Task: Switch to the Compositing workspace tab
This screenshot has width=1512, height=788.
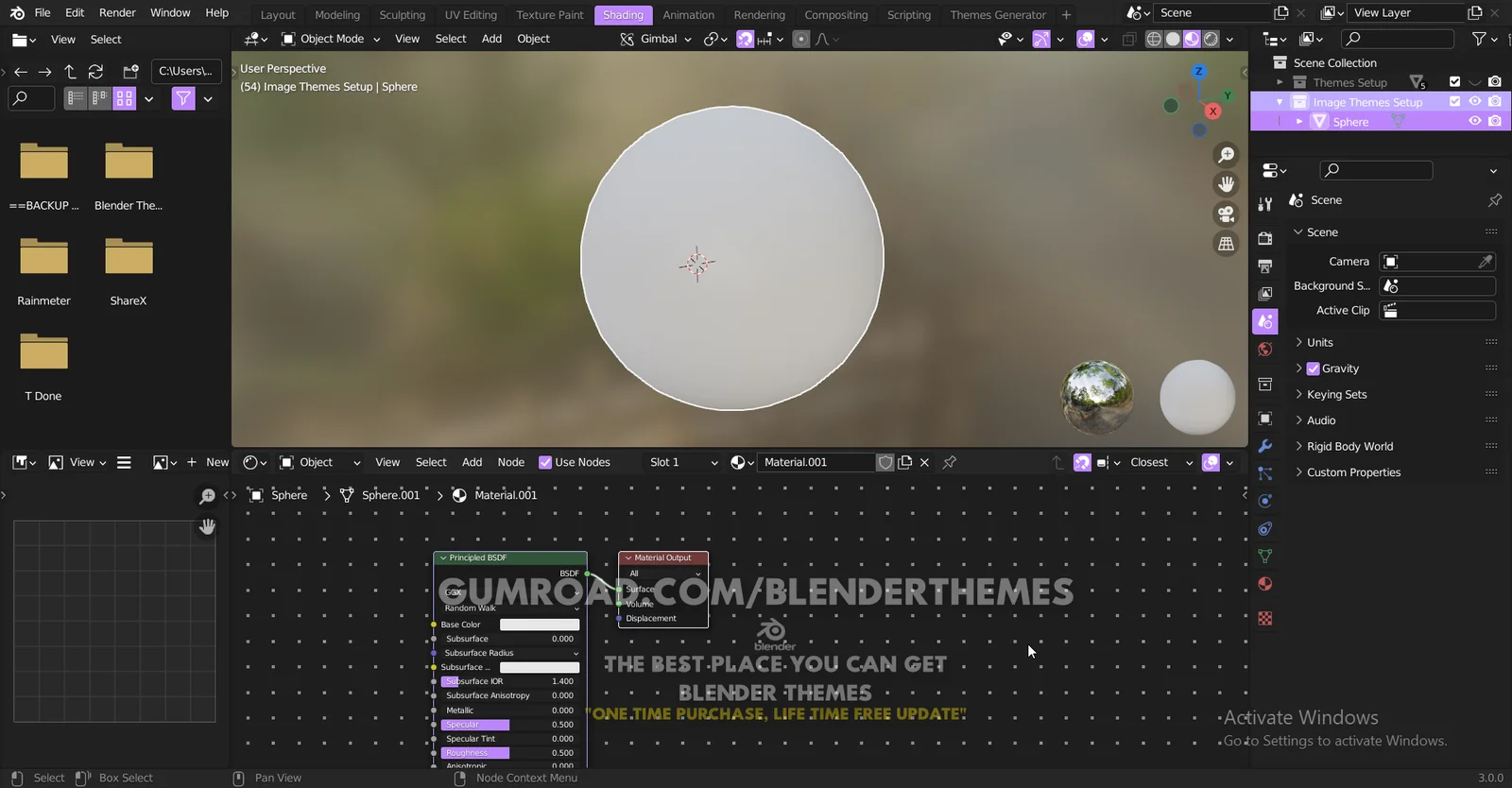Action: coord(835,15)
